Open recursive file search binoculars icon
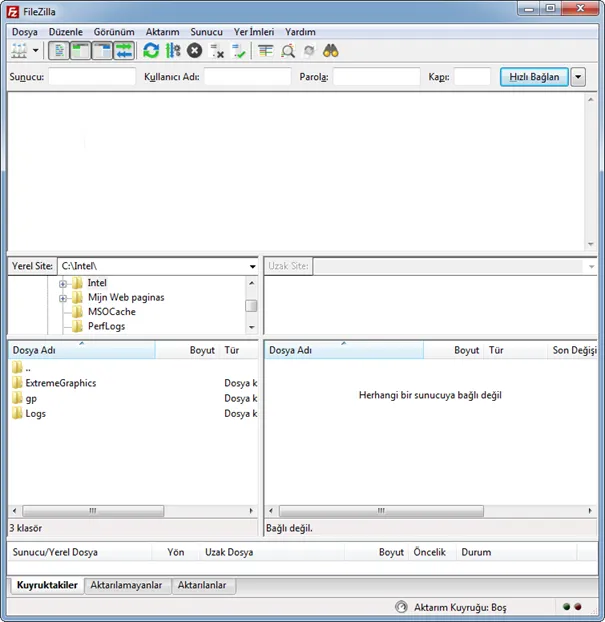The image size is (605, 622). tap(330, 51)
